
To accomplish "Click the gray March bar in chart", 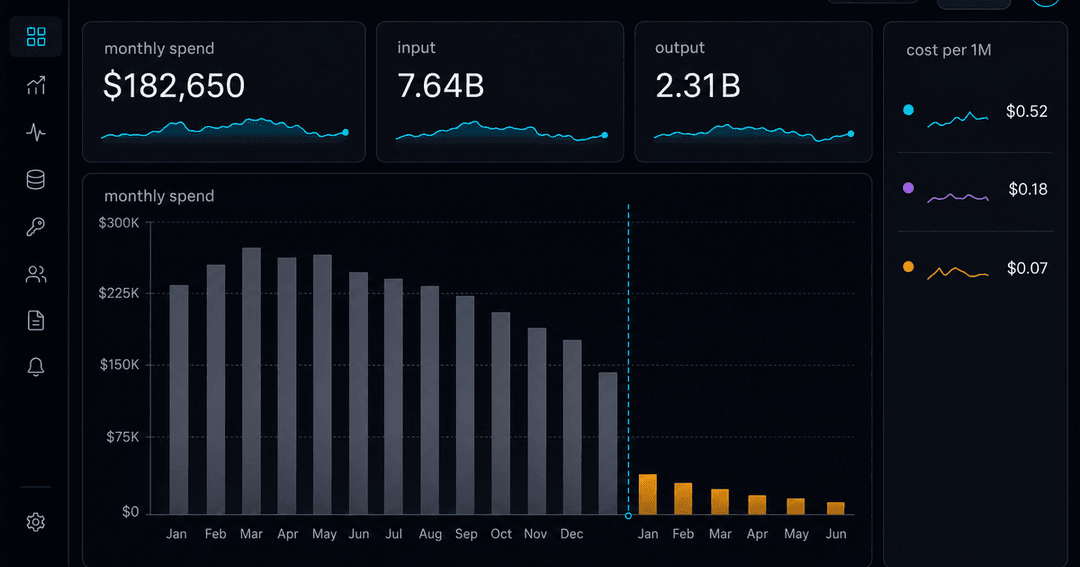I will [x=251, y=381].
